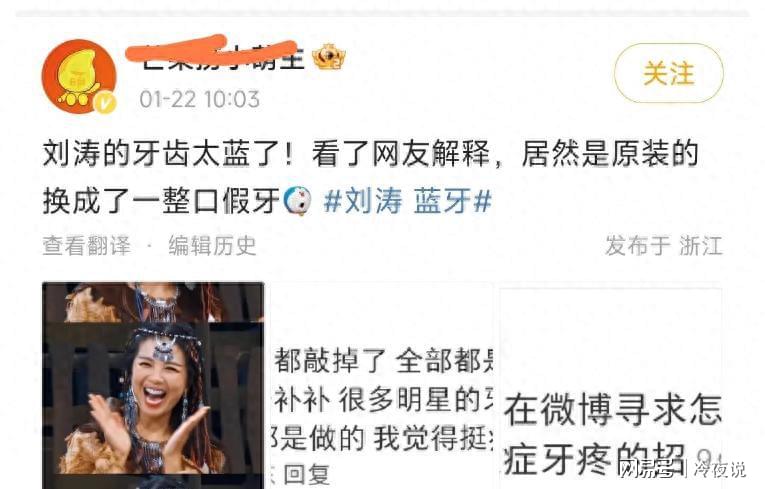Tap the Doraemon emoji in the post

(298, 201)
